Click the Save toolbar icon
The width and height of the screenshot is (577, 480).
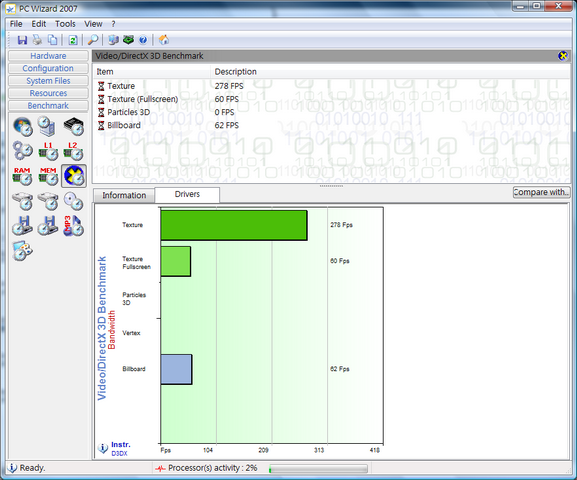[22, 40]
